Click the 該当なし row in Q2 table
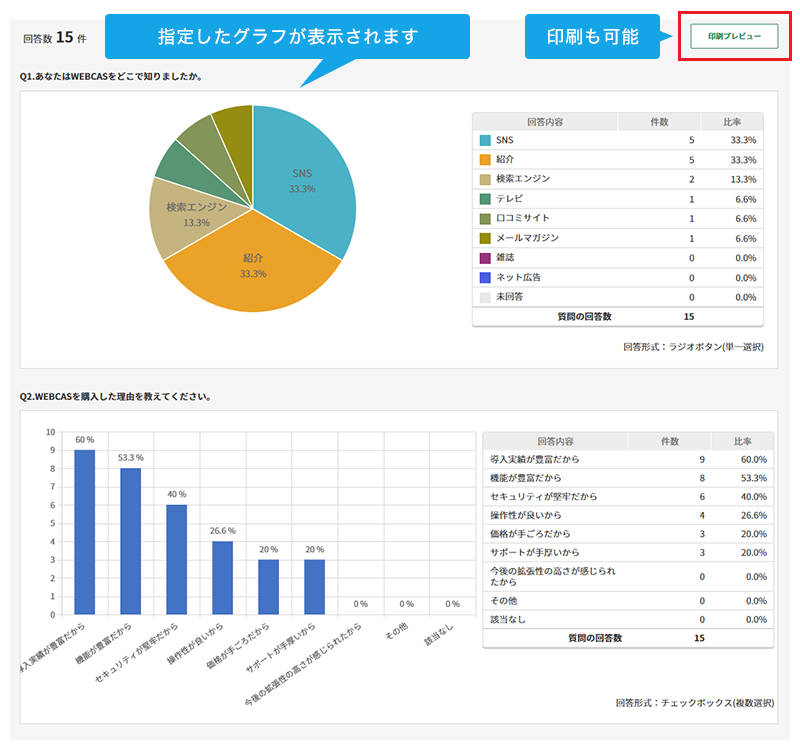800x750 pixels. [x=628, y=619]
